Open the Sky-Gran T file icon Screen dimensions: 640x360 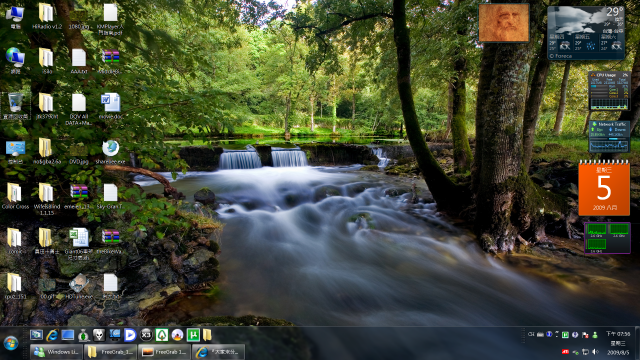(110, 196)
